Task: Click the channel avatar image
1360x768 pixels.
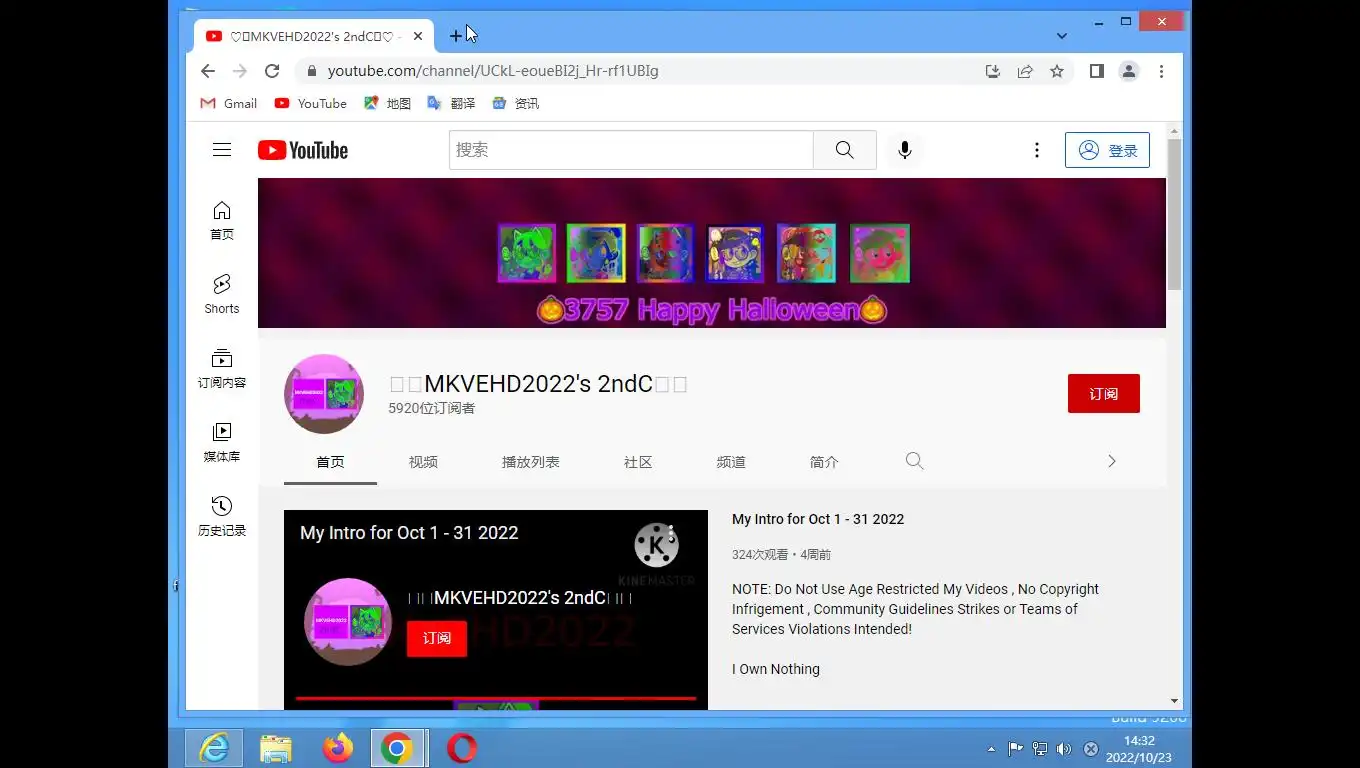Action: (324, 394)
